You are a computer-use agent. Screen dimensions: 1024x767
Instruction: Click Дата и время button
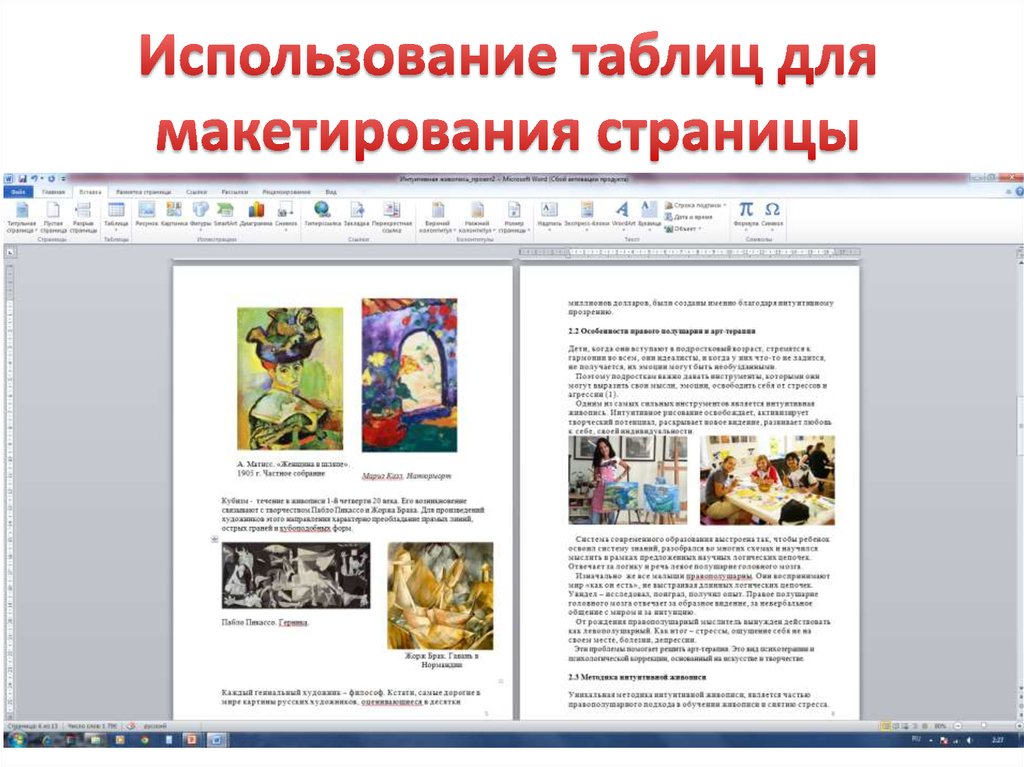pos(693,216)
